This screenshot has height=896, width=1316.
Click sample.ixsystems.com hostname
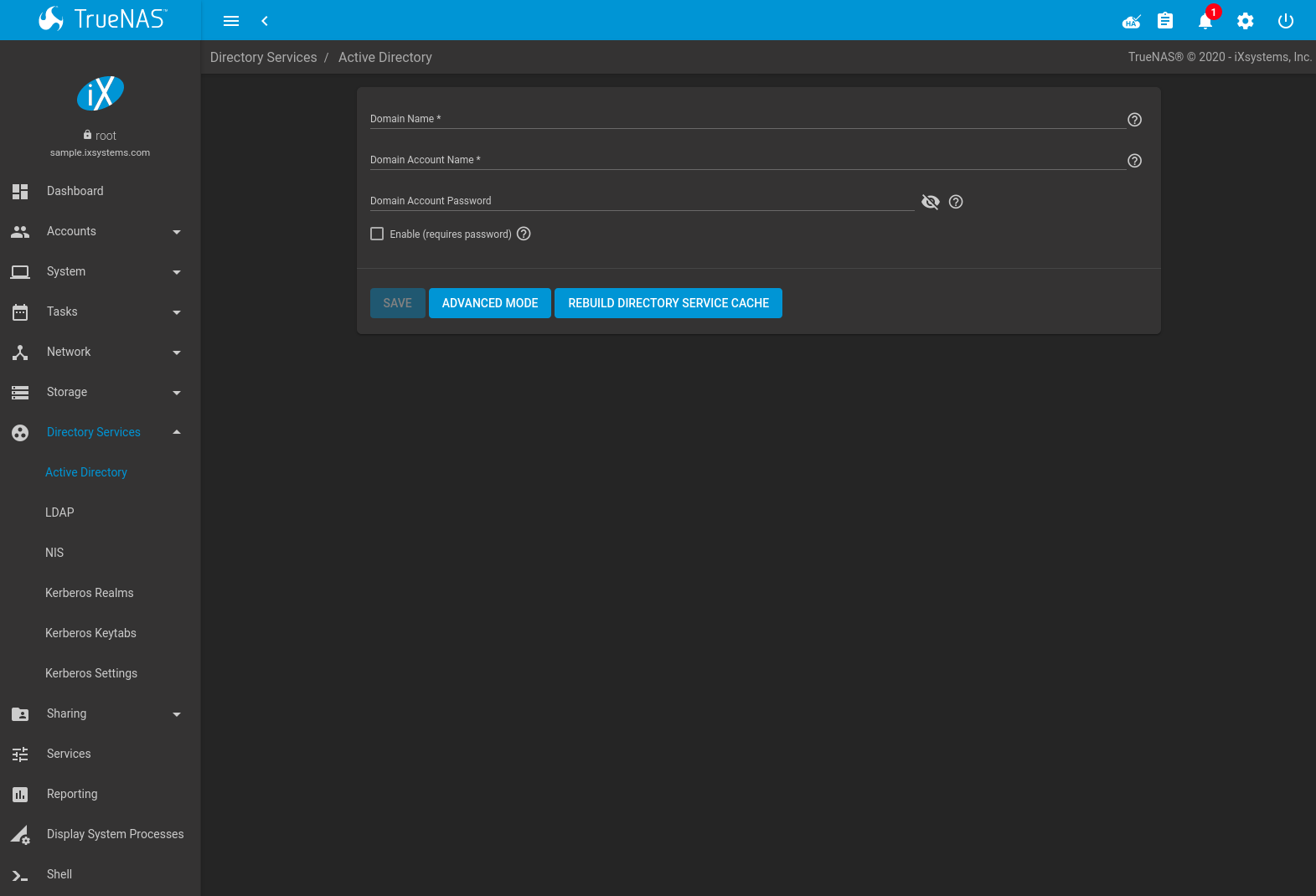pos(100,152)
